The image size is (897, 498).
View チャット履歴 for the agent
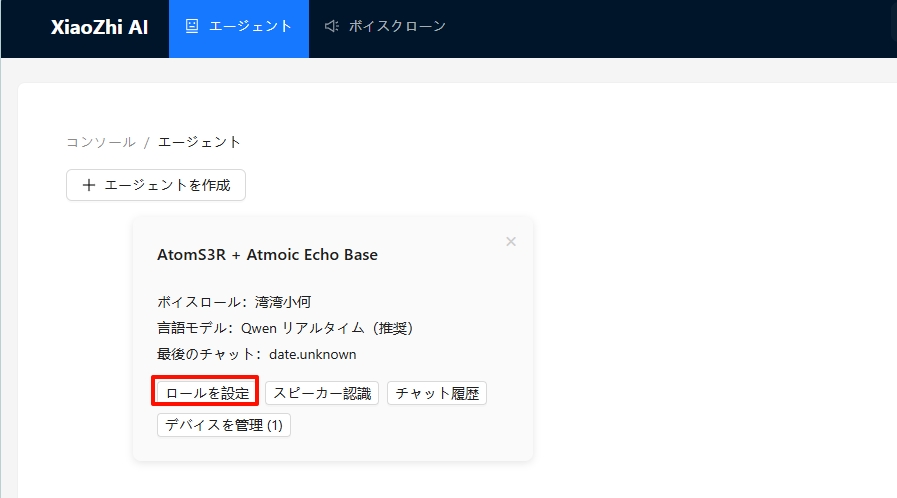click(x=437, y=393)
